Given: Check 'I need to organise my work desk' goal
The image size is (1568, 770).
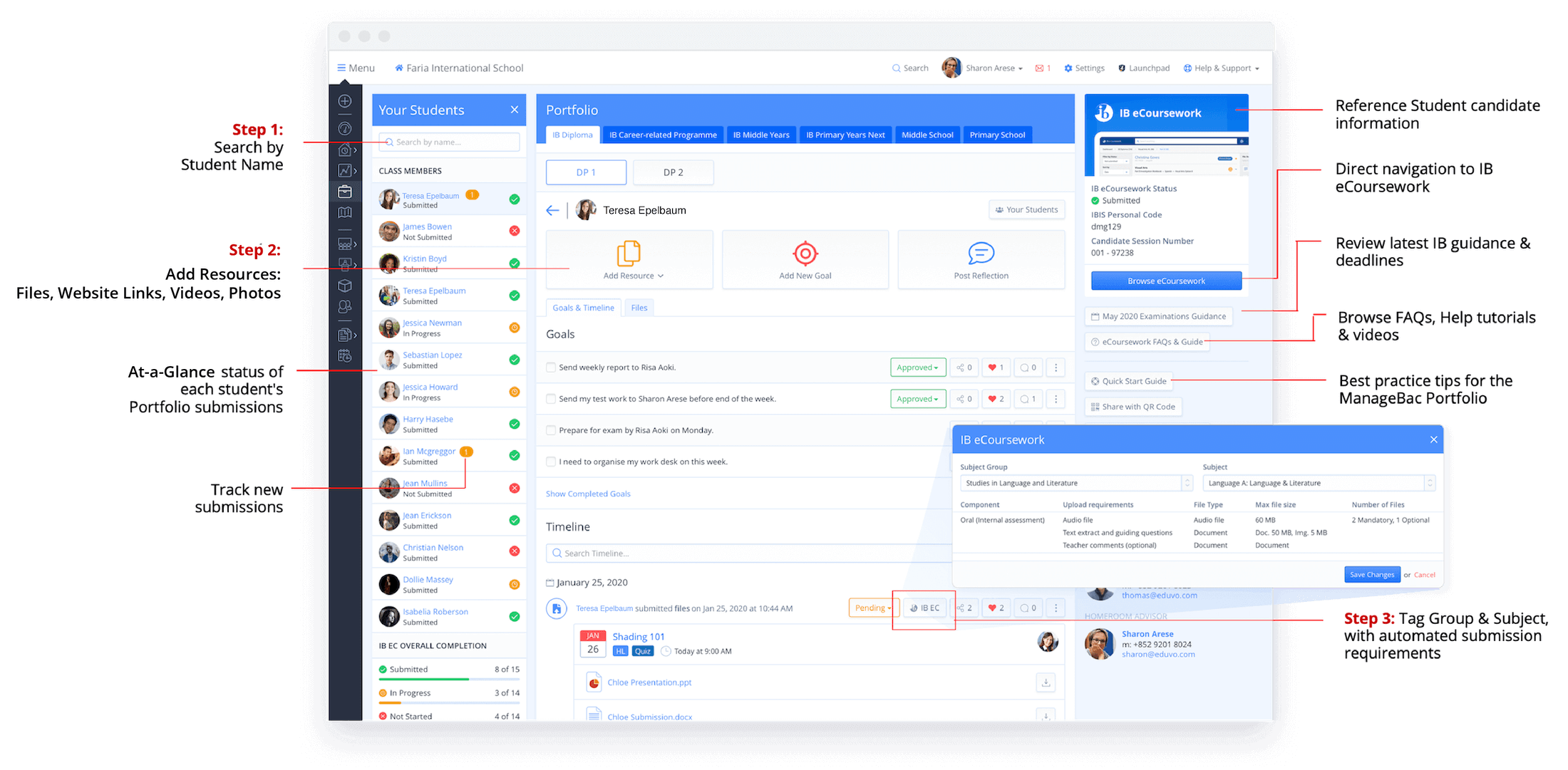Looking at the screenshot, I should pos(551,462).
